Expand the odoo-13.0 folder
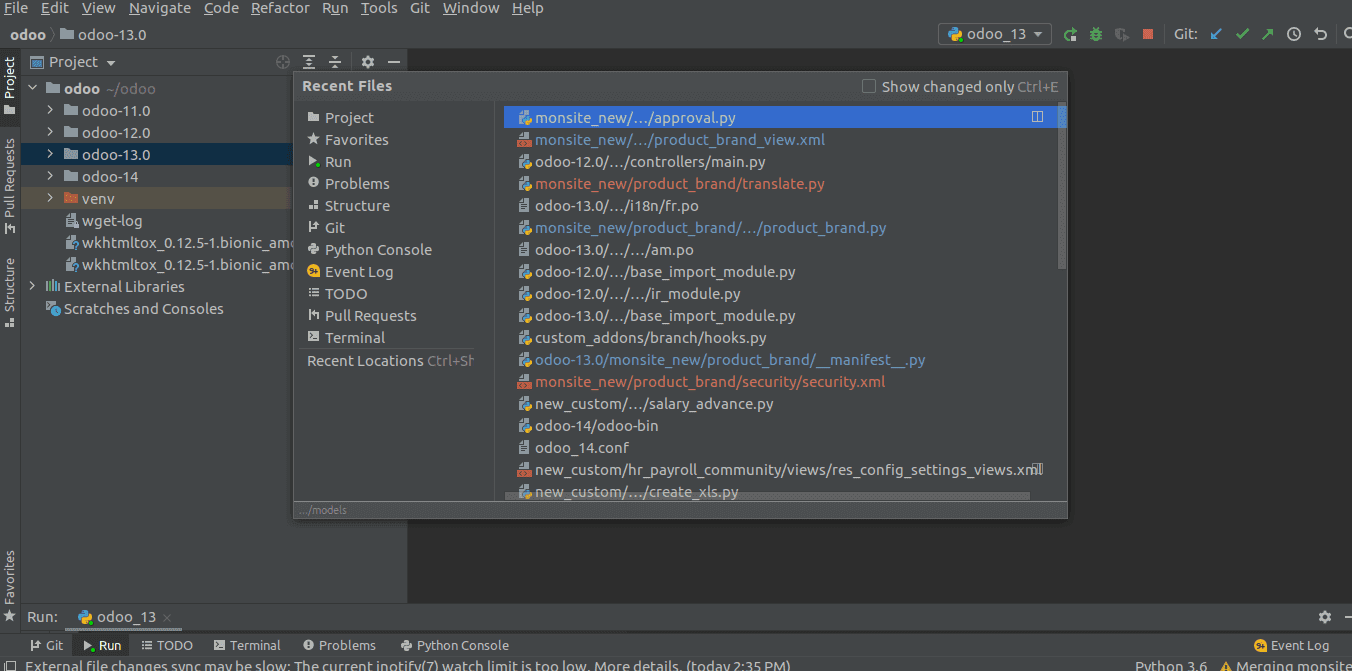1352x671 pixels. (x=50, y=154)
